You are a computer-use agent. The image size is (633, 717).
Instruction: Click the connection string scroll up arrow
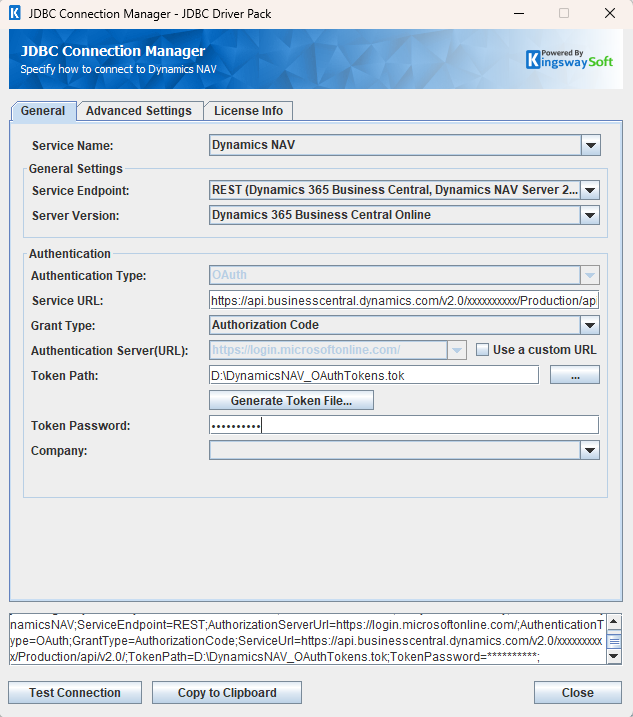614,622
